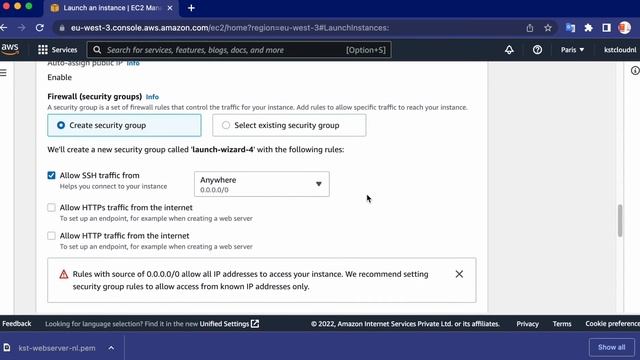640x360 pixels.
Task: Click the site lock icon in address bar
Action: pyautogui.click(x=62, y=28)
